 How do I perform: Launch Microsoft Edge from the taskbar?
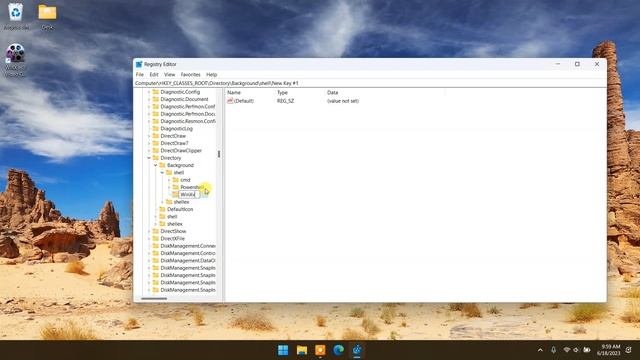pos(338,350)
